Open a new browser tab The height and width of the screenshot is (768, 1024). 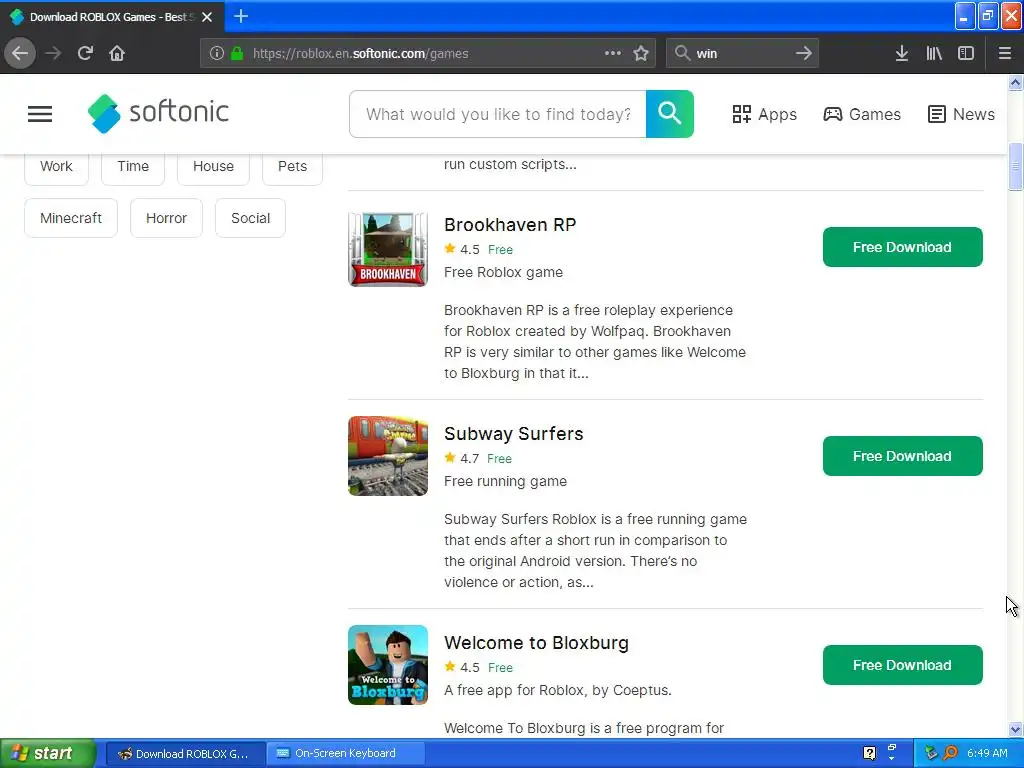click(x=241, y=16)
